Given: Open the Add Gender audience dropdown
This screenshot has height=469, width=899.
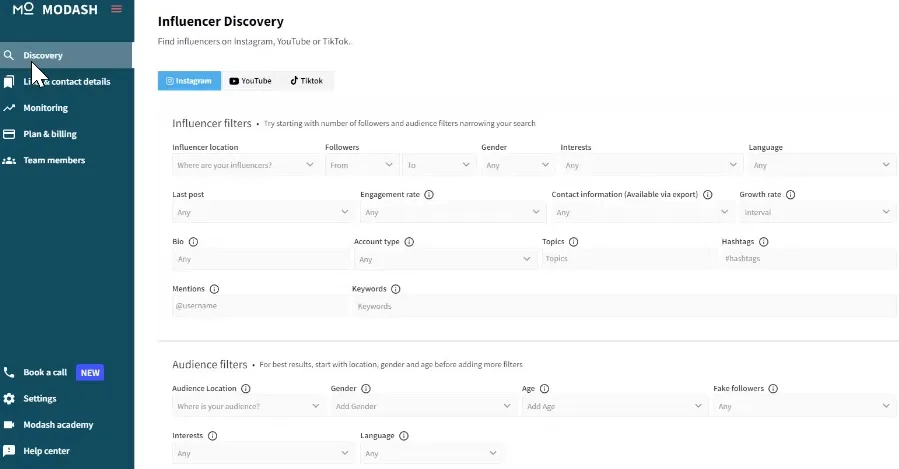Looking at the screenshot, I should [424, 406].
